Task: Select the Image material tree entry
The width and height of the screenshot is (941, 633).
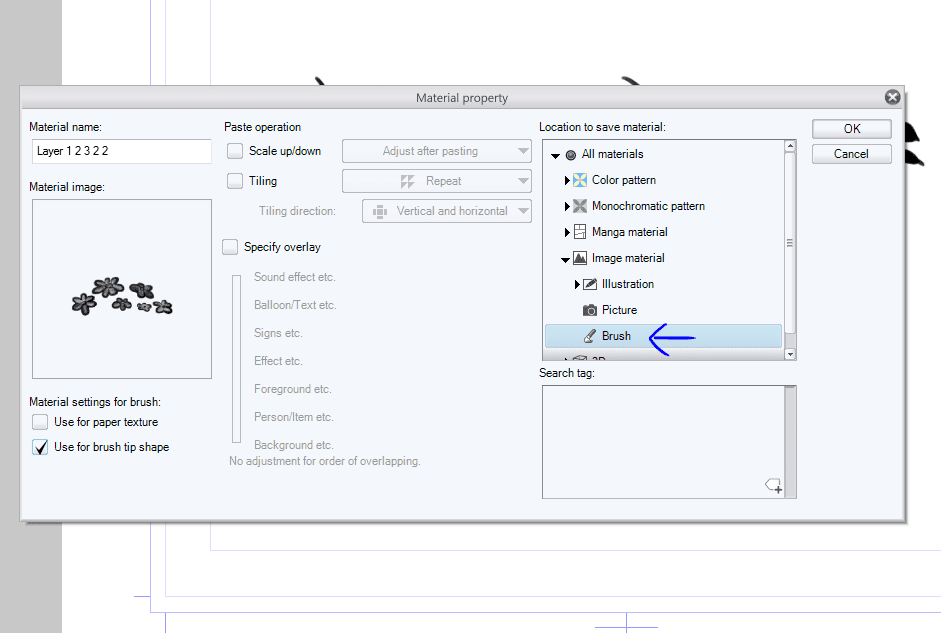Action: click(x=663, y=258)
